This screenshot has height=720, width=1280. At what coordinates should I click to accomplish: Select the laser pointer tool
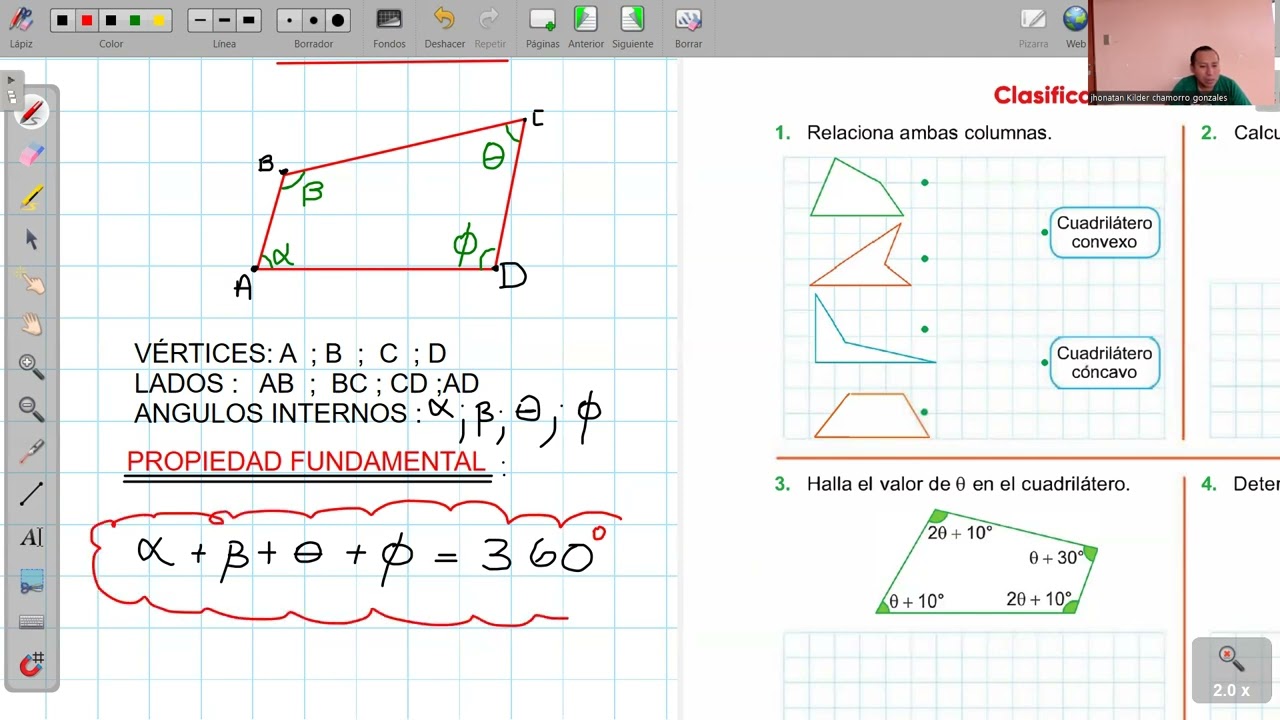click(32, 452)
